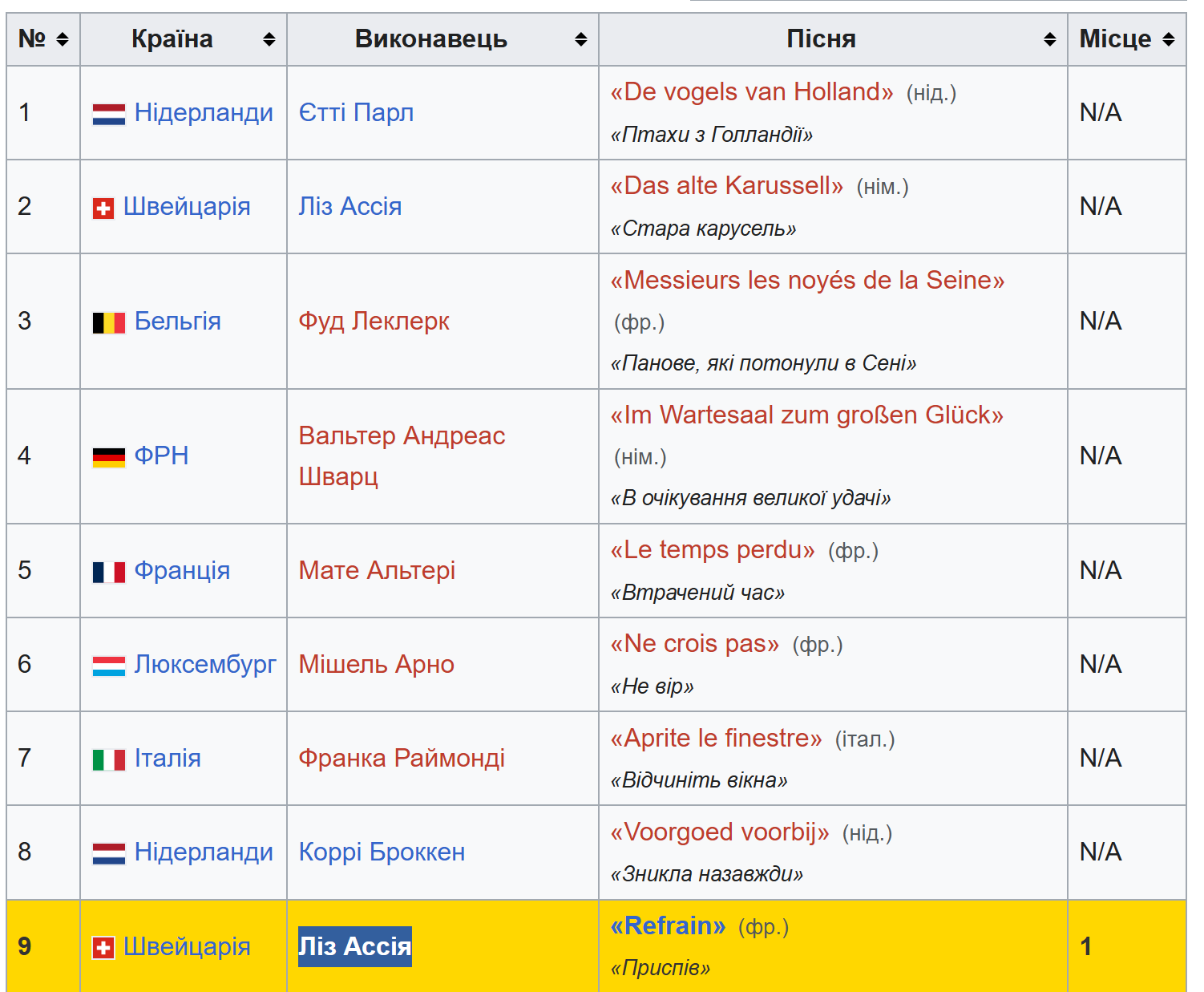The height and width of the screenshot is (992, 1204).
Task: Click highlighted Ліз Ассія in row 9
Action: pos(354,946)
